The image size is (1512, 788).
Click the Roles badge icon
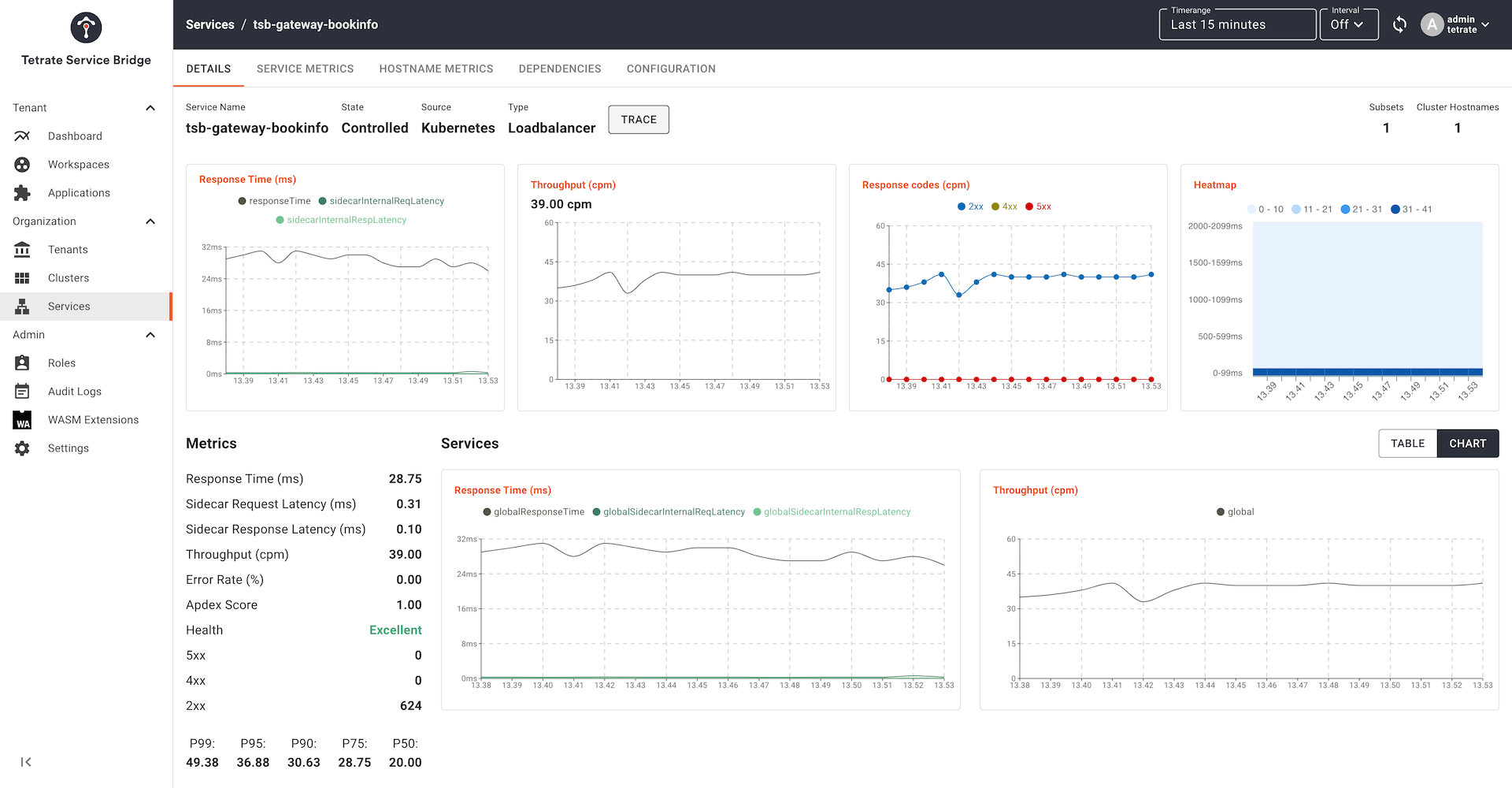pyautogui.click(x=22, y=363)
